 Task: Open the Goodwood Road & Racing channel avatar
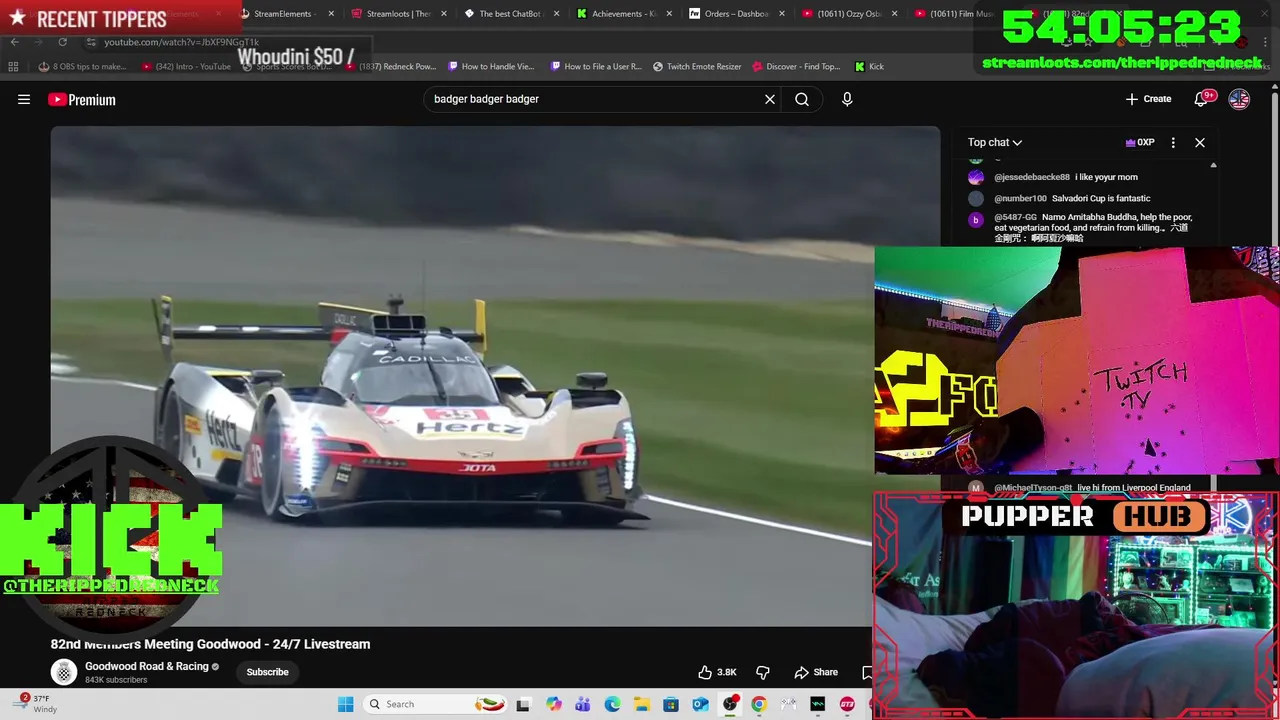(x=64, y=672)
